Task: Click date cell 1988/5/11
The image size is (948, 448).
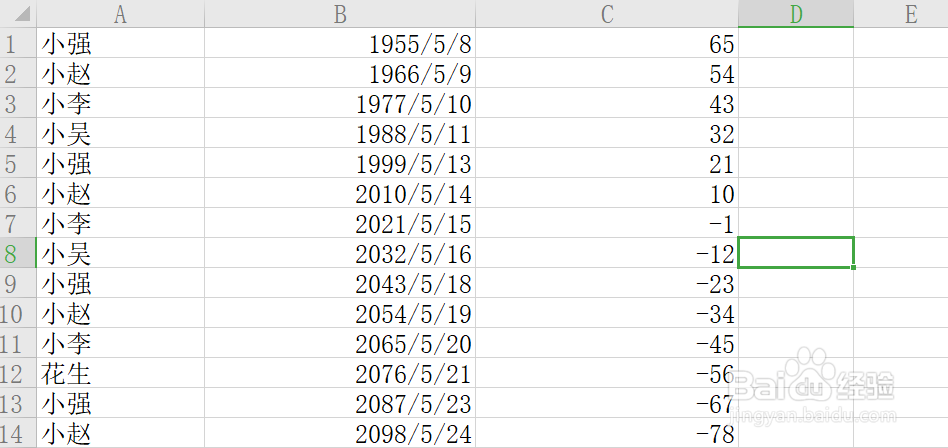Action: click(340, 133)
